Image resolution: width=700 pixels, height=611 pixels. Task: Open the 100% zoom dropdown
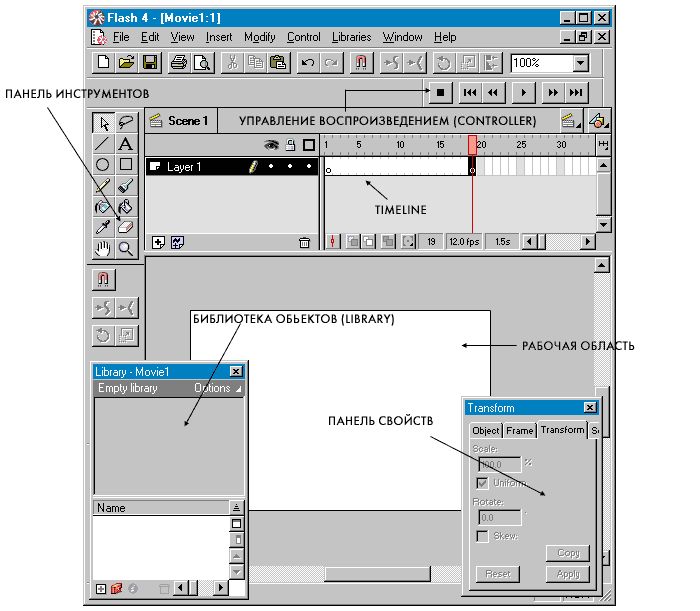580,63
